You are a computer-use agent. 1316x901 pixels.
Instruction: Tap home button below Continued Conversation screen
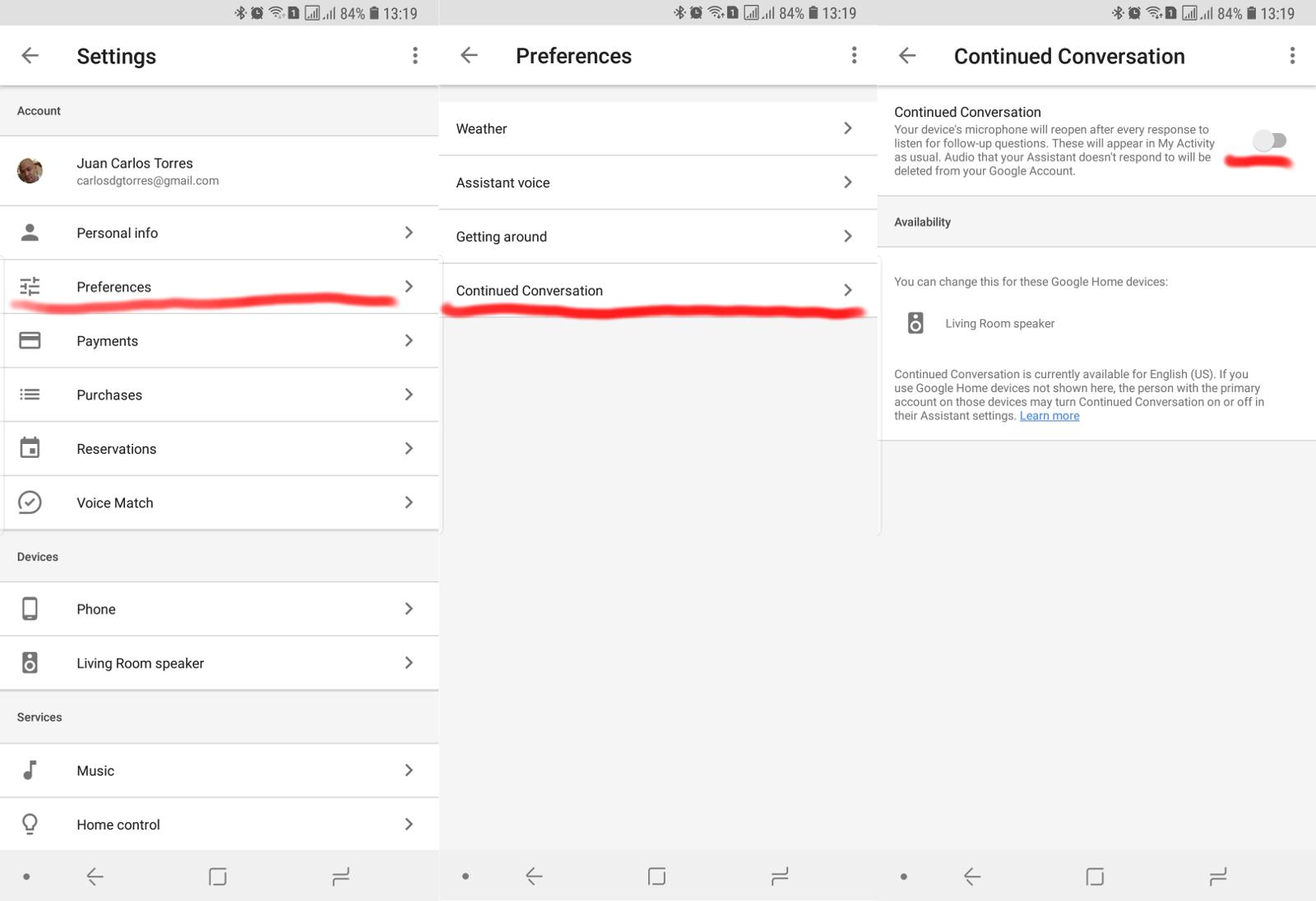(x=1095, y=877)
